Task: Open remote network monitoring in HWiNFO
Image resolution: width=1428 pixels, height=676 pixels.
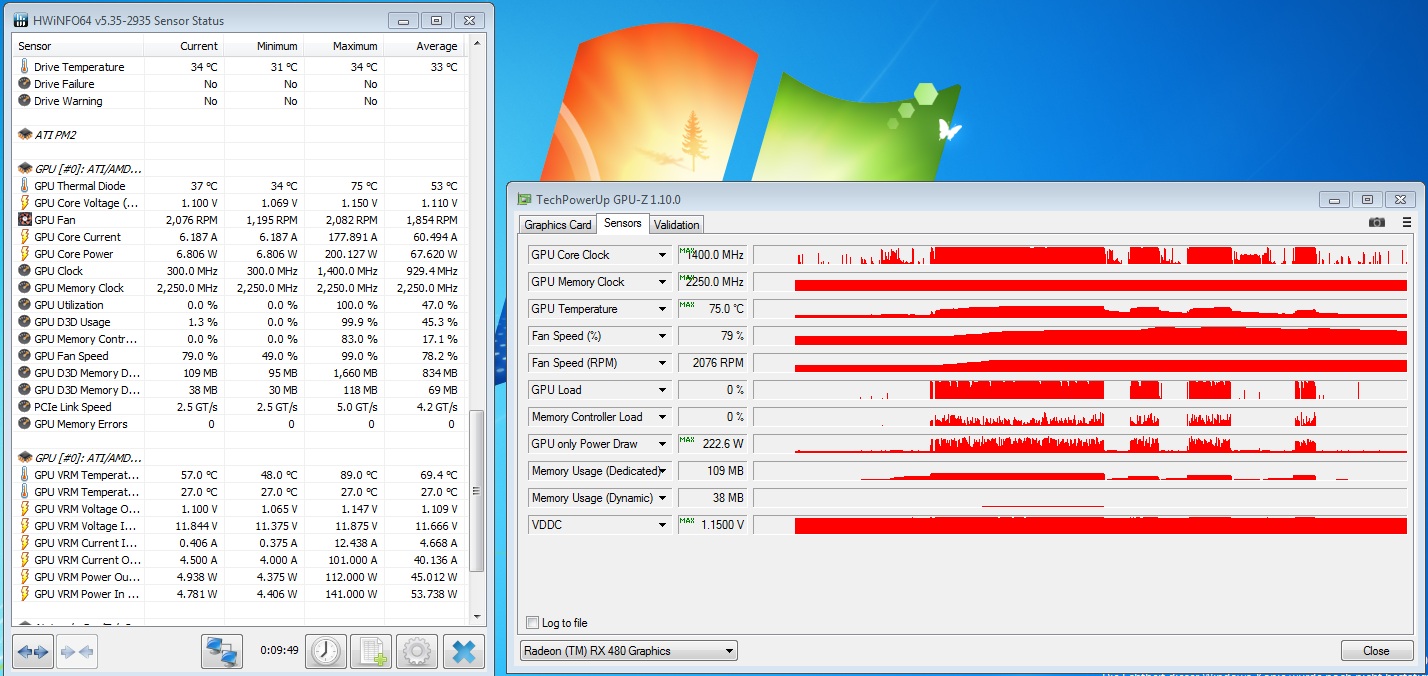Action: (222, 652)
